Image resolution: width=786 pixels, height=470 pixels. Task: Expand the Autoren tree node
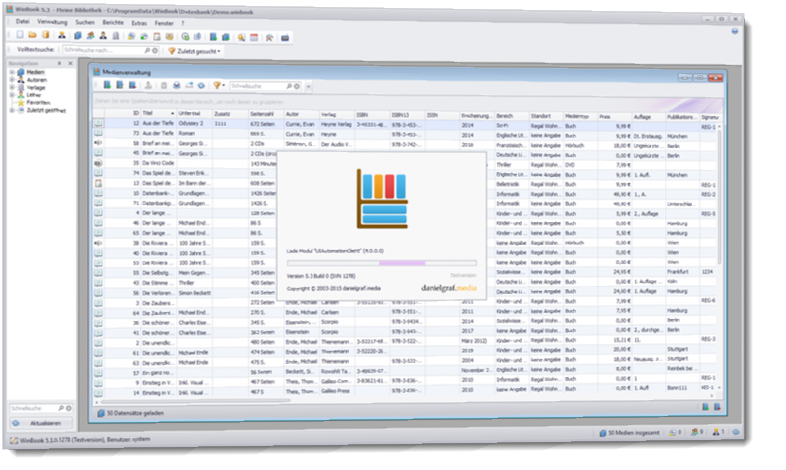tap(12, 80)
